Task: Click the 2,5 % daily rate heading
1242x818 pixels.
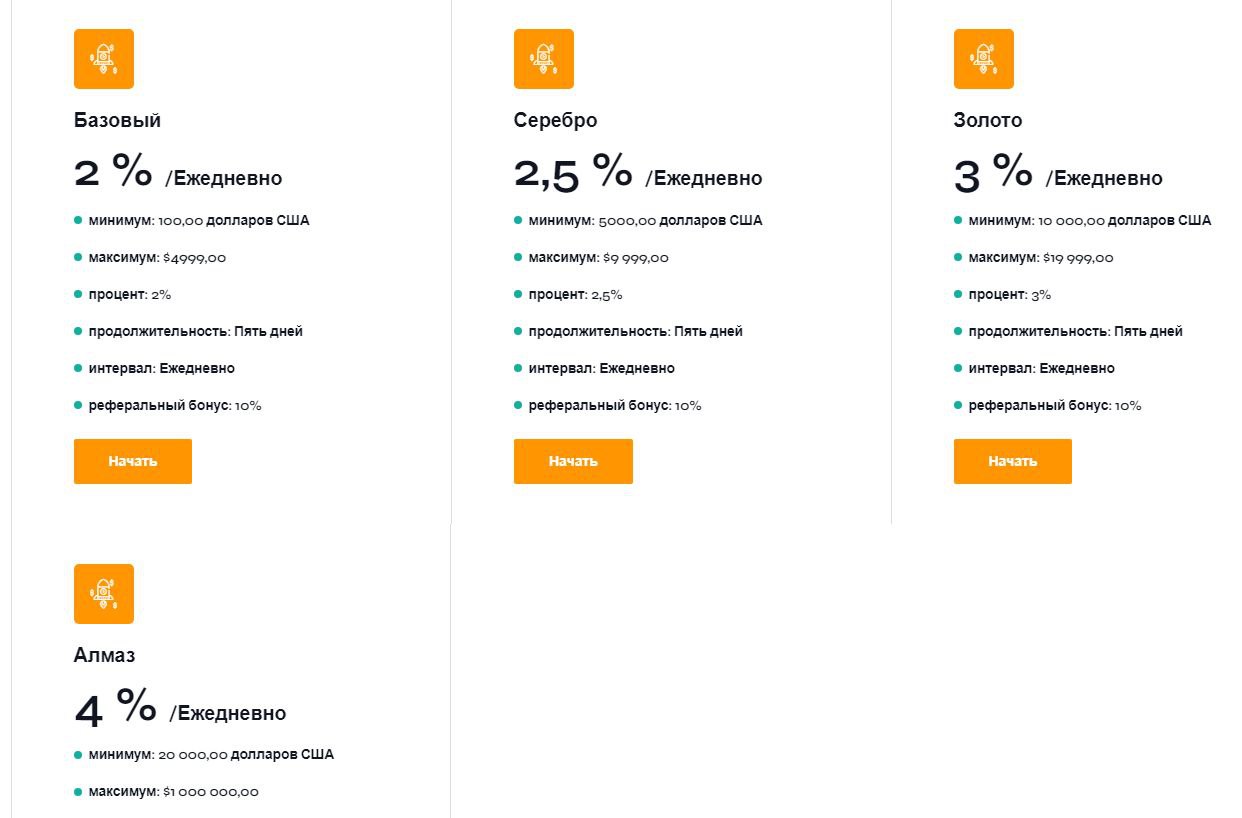Action: (x=638, y=172)
